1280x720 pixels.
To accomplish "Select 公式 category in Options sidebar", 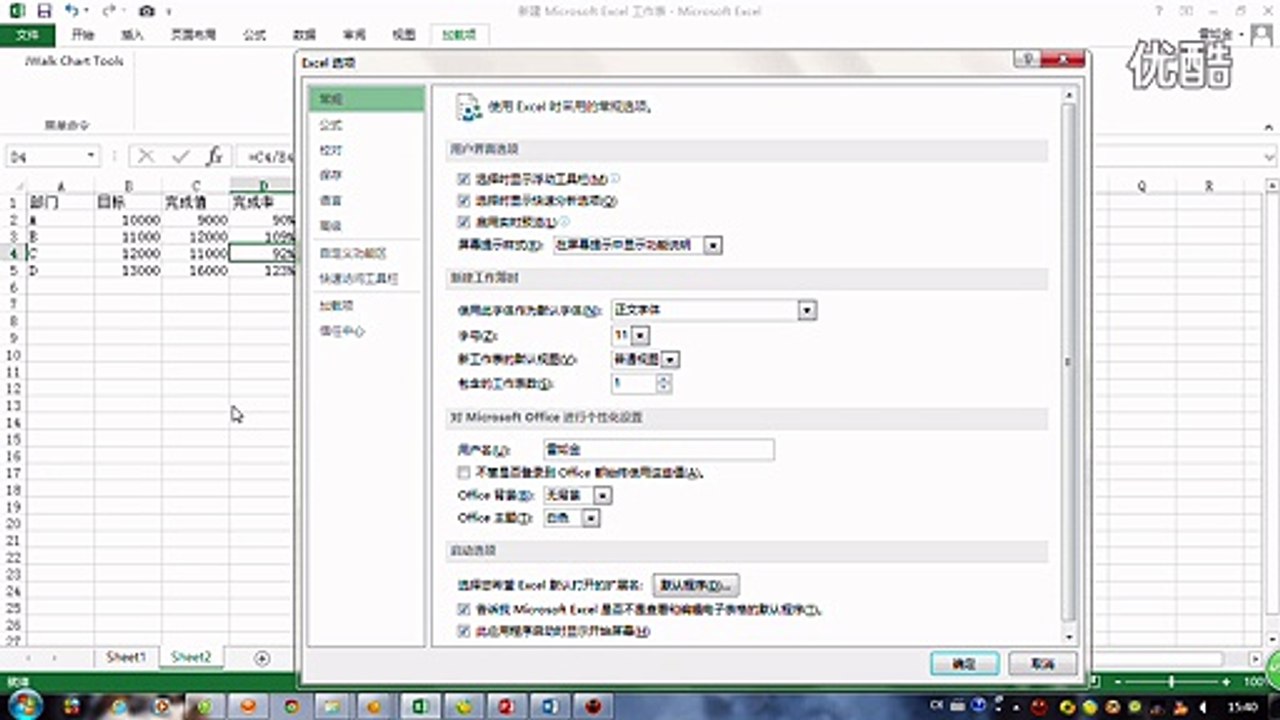I will point(366,125).
